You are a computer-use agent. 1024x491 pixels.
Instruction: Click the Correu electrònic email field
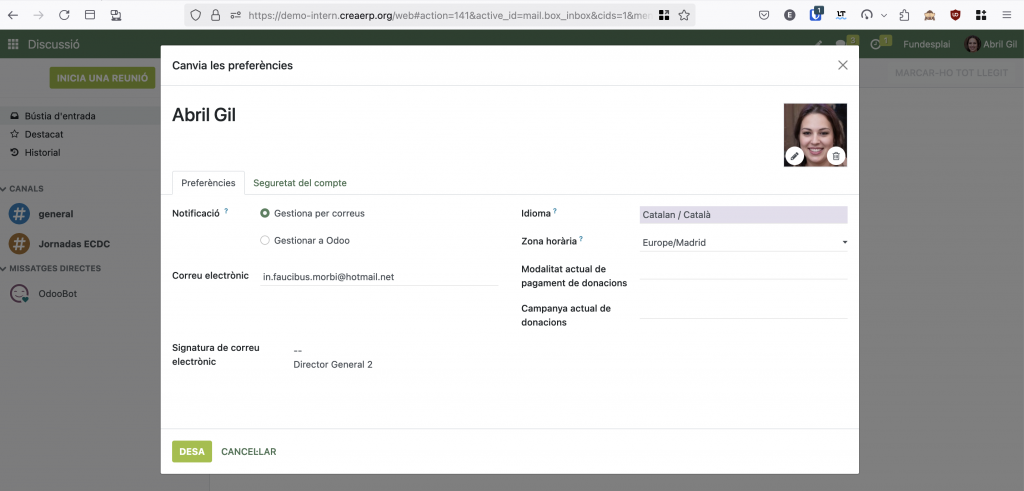(x=378, y=276)
